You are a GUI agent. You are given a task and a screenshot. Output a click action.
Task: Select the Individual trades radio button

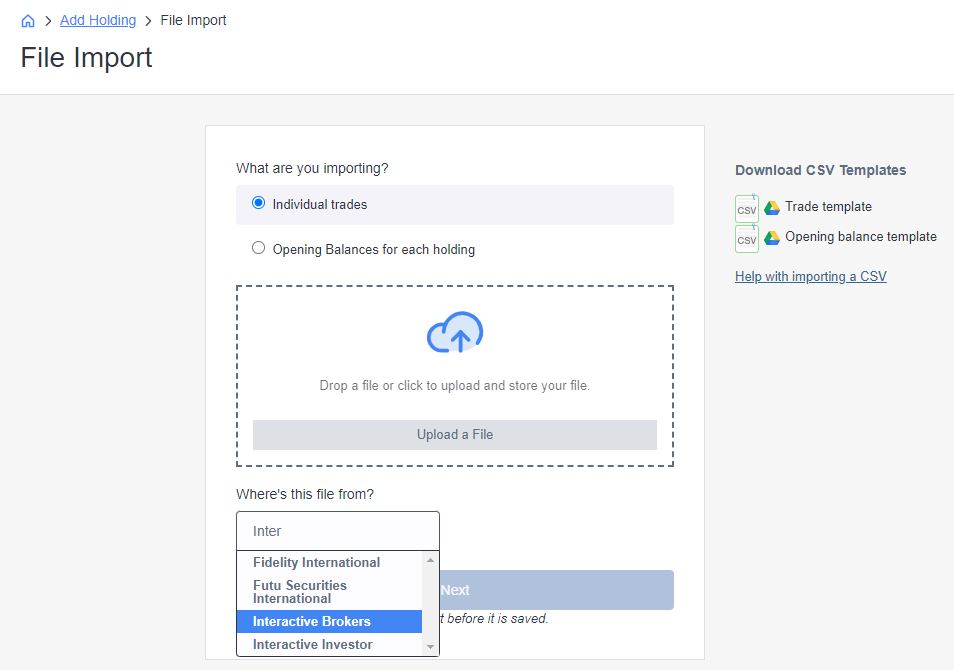(259, 203)
